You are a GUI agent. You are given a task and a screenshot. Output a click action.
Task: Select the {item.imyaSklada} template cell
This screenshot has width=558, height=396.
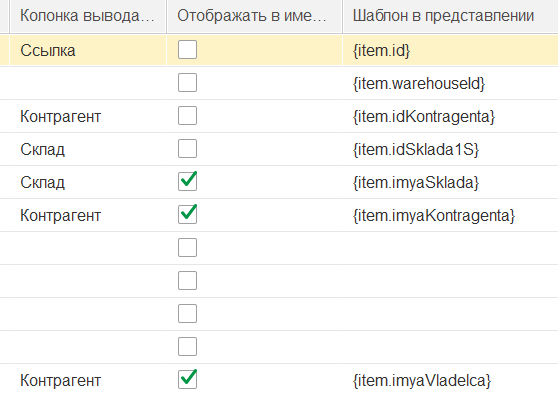coord(450,183)
